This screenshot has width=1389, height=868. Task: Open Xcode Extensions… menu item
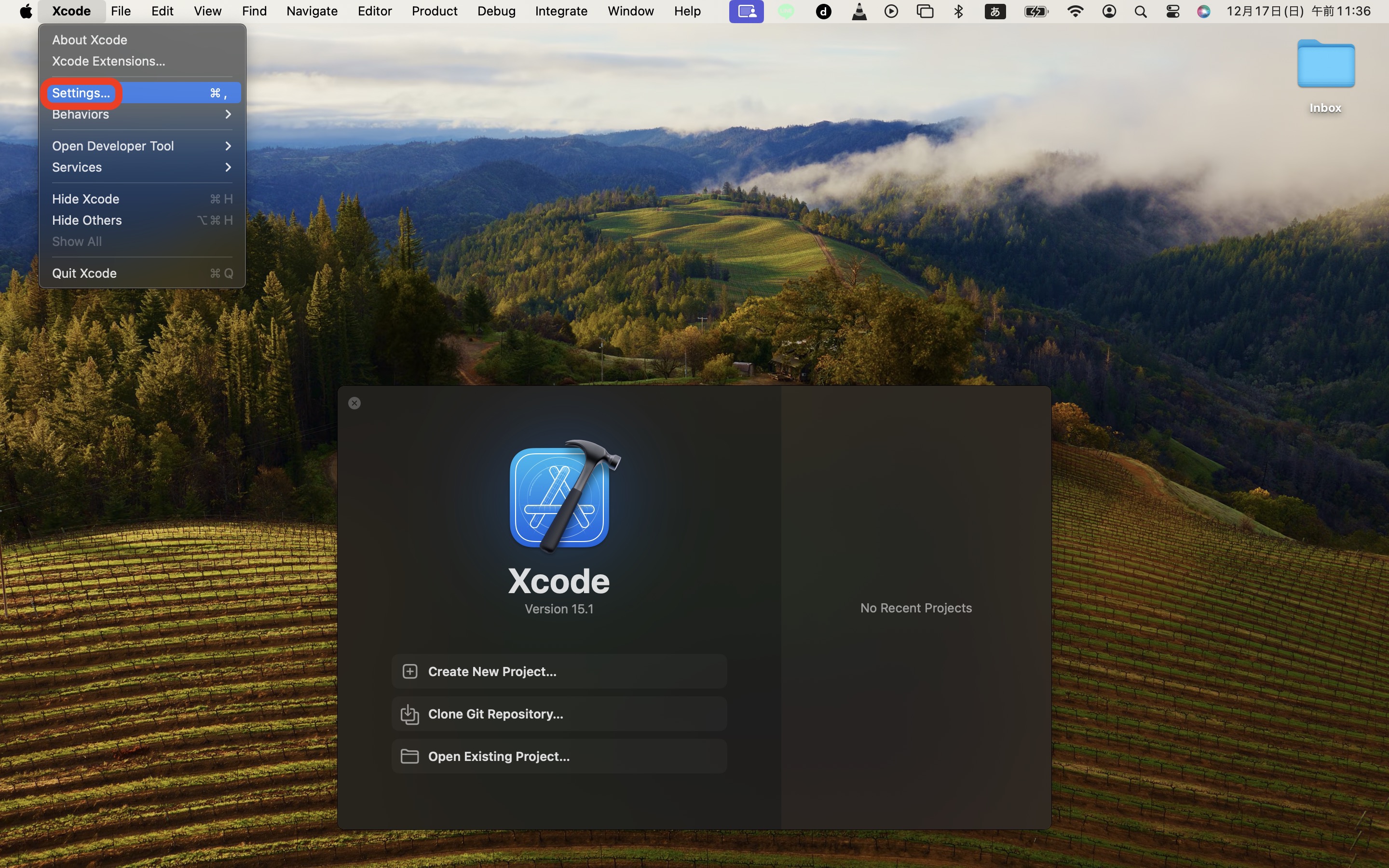[x=142, y=61]
